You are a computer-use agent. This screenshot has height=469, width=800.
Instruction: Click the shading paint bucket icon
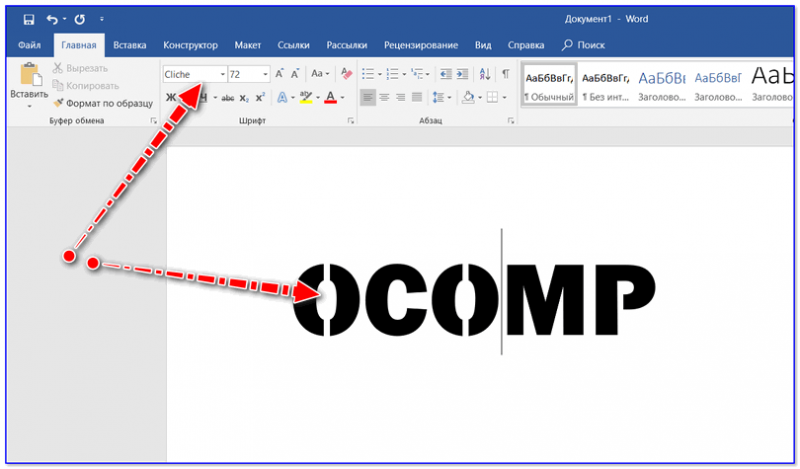click(x=468, y=97)
